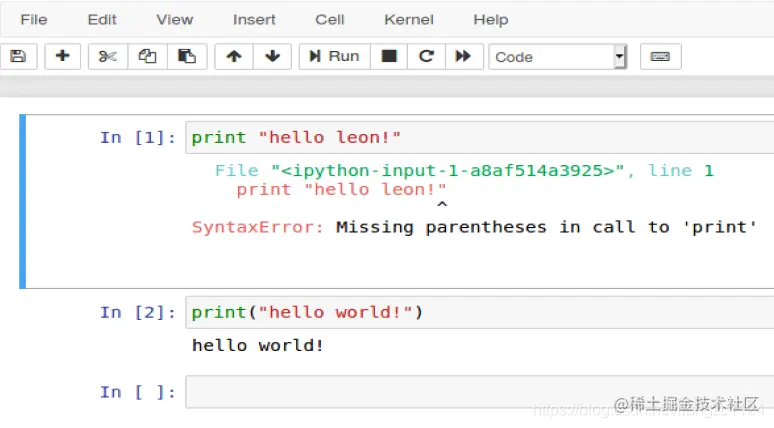The image size is (774, 428).
Task: Click the code input of cell In [2]
Action: pos(479,312)
